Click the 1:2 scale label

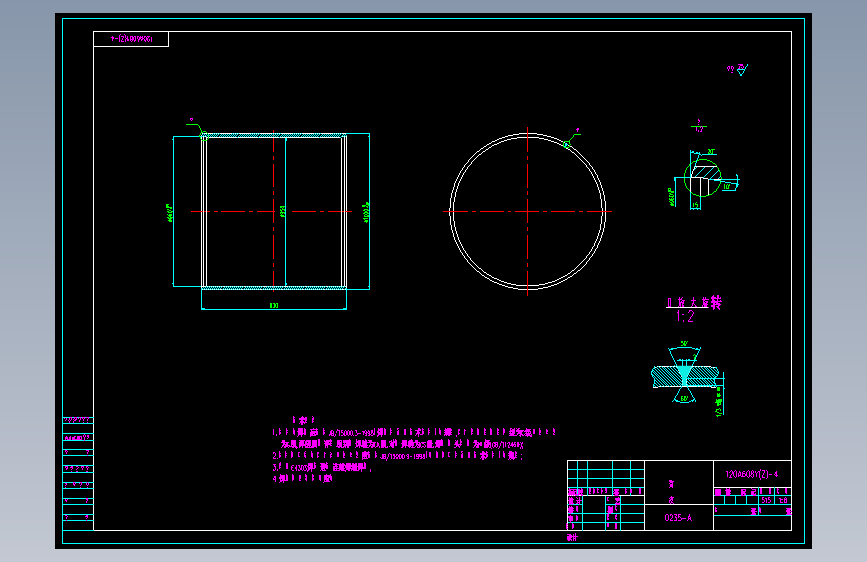click(x=685, y=316)
